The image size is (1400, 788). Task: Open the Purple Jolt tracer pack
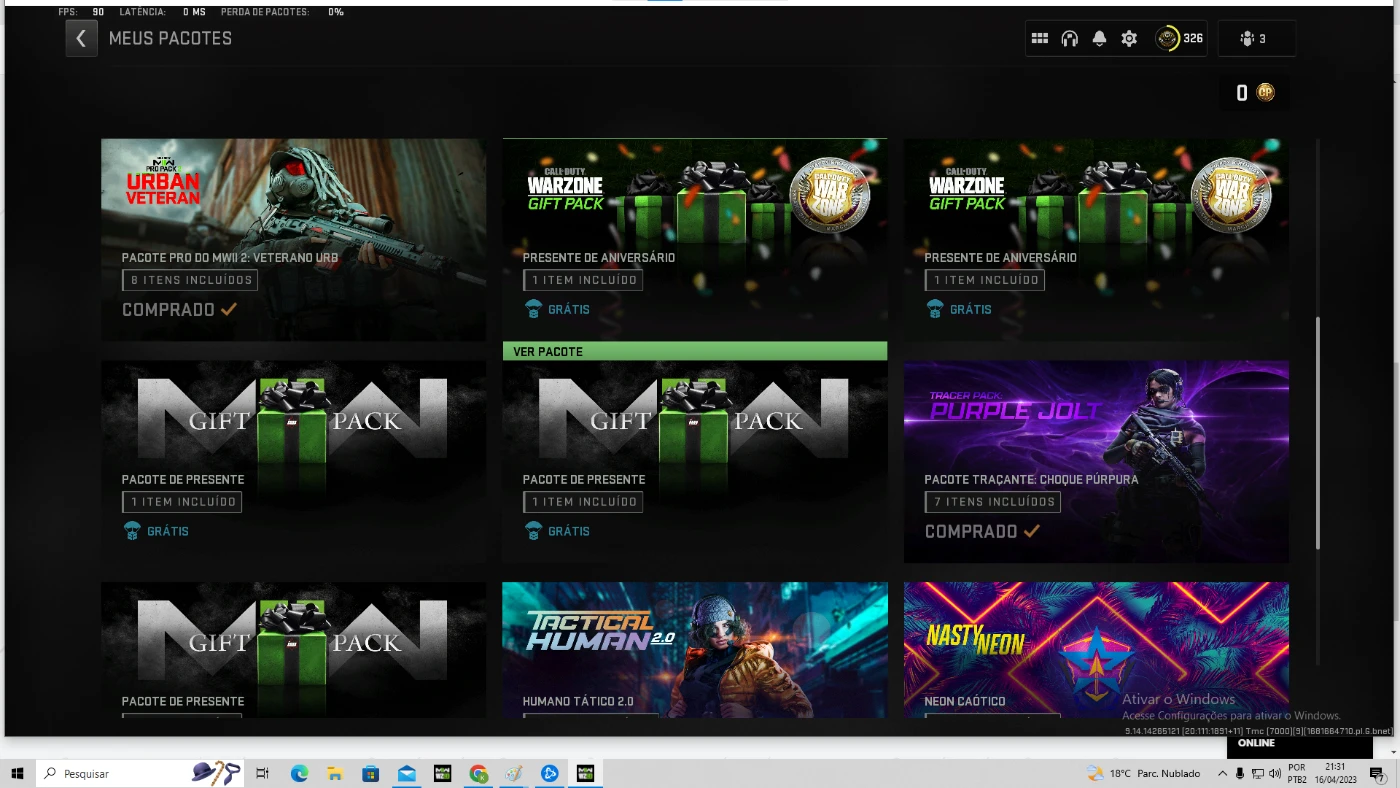(x=1096, y=461)
